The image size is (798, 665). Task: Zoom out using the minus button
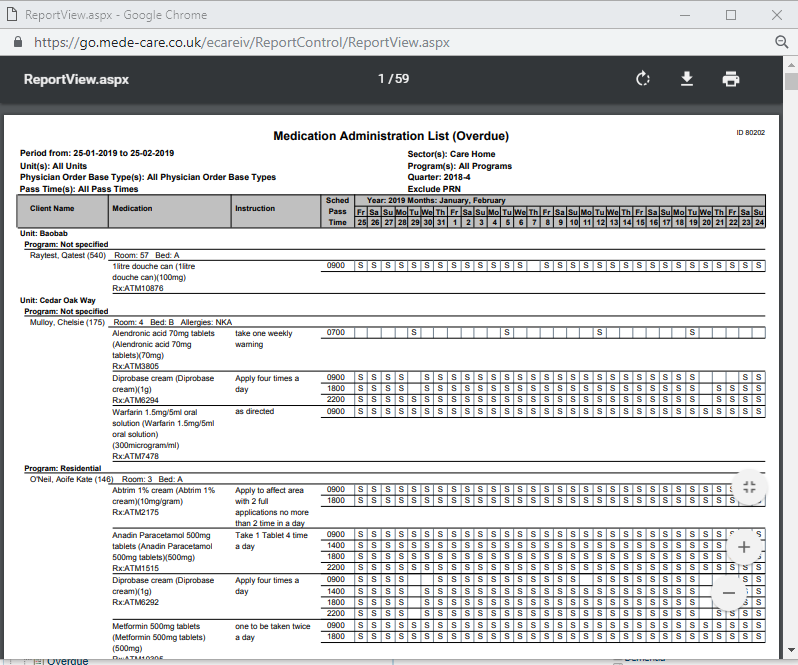[728, 592]
